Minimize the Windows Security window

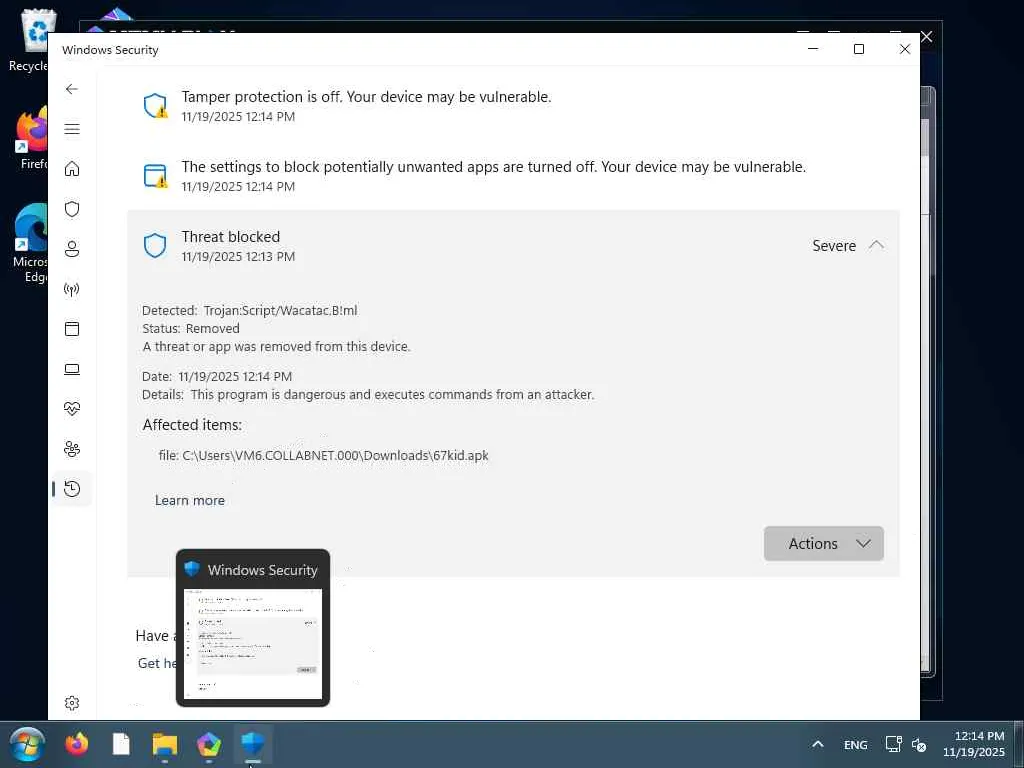click(813, 49)
